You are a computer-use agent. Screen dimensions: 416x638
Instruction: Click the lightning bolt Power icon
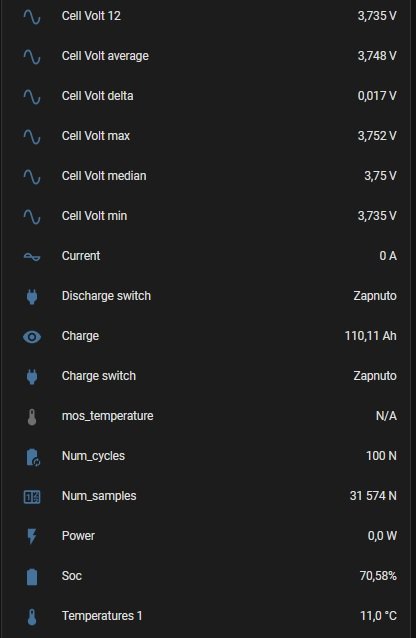[32, 536]
